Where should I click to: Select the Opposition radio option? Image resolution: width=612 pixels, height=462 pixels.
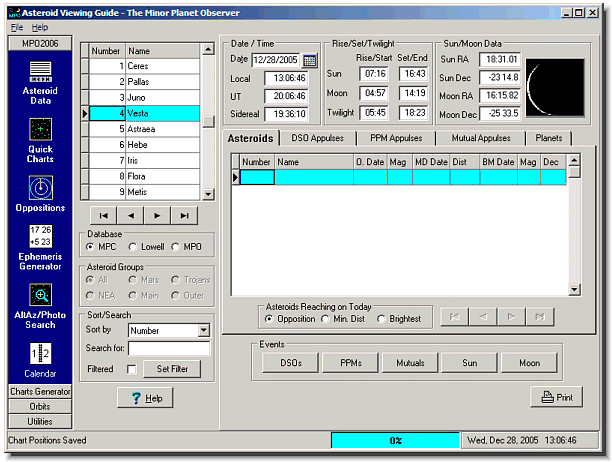pyautogui.click(x=269, y=319)
